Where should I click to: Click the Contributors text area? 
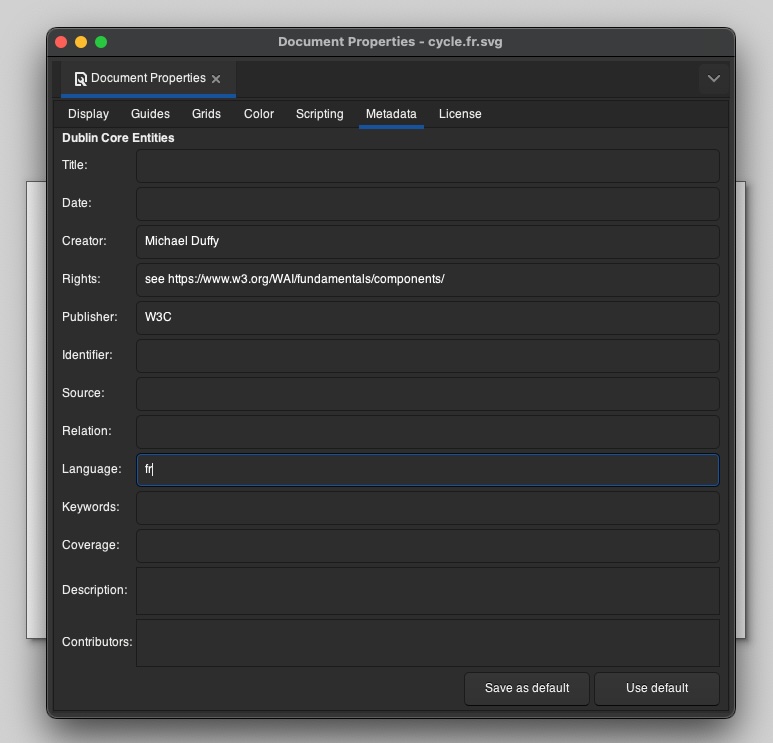(427, 643)
